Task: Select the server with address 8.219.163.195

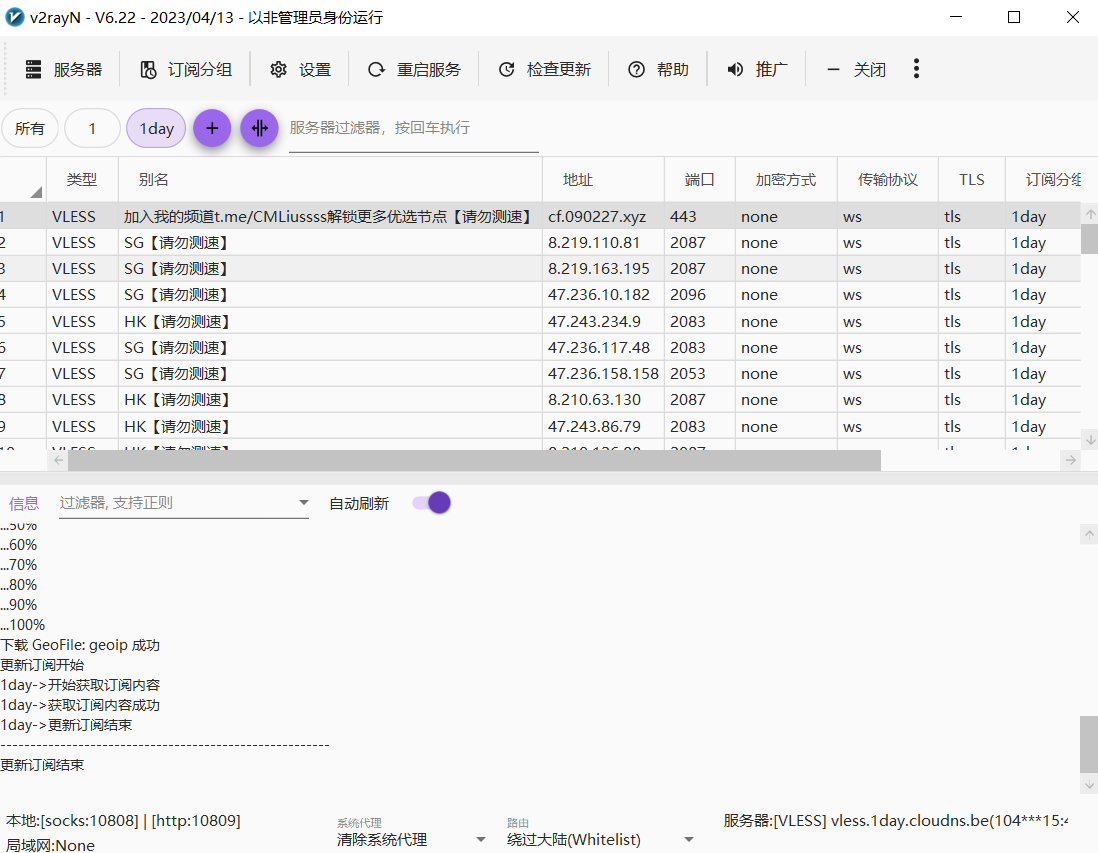Action: pyautogui.click(x=540, y=269)
